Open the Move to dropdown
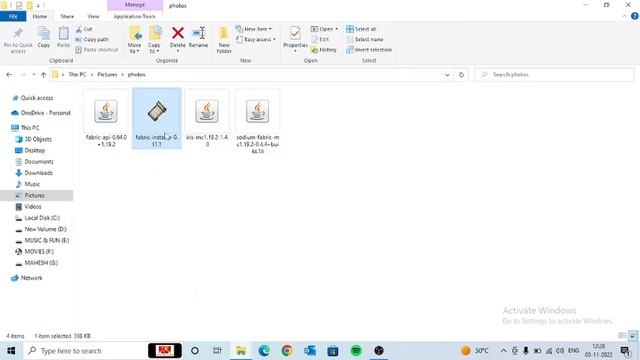This screenshot has width=640, height=360. (134, 40)
